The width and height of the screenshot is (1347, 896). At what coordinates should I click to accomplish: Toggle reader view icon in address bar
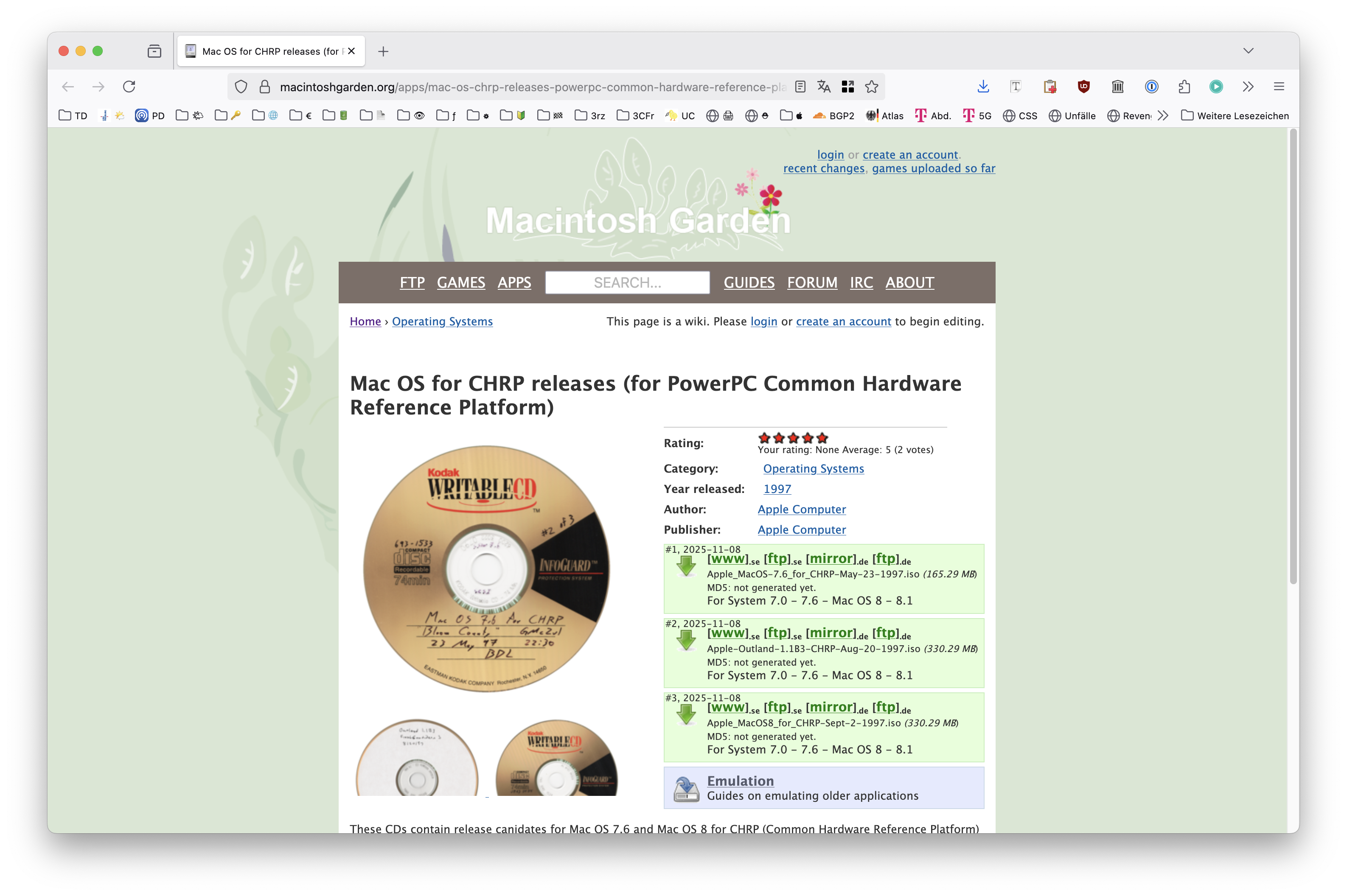[800, 87]
